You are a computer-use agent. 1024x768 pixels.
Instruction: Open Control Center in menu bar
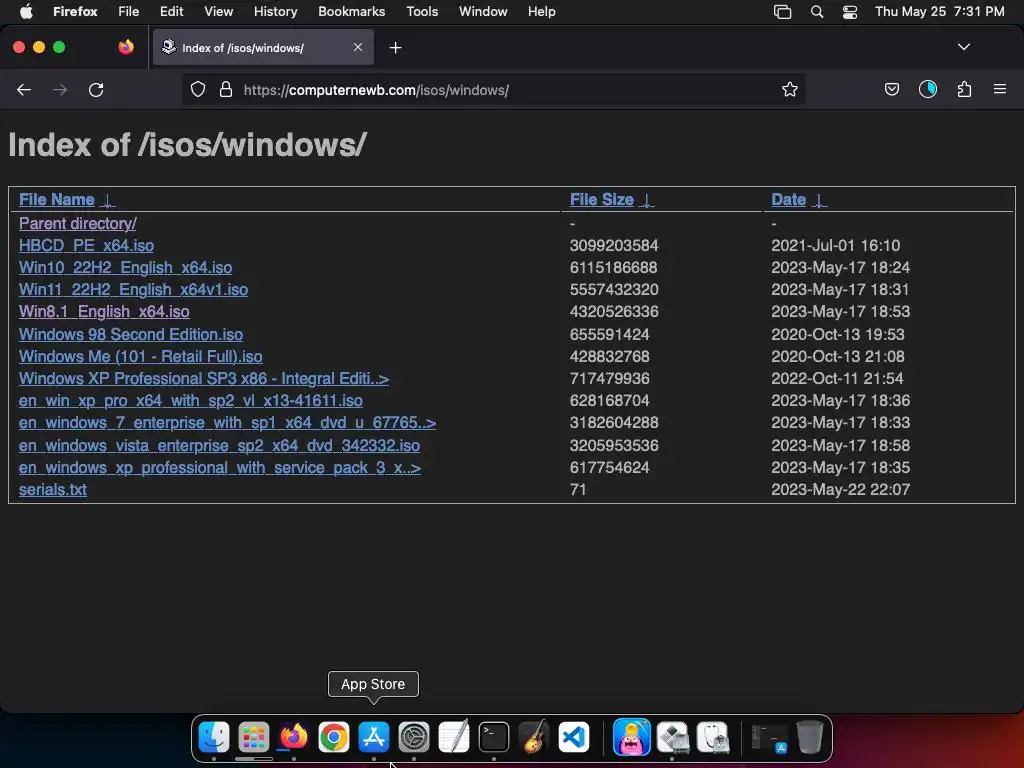[850, 11]
